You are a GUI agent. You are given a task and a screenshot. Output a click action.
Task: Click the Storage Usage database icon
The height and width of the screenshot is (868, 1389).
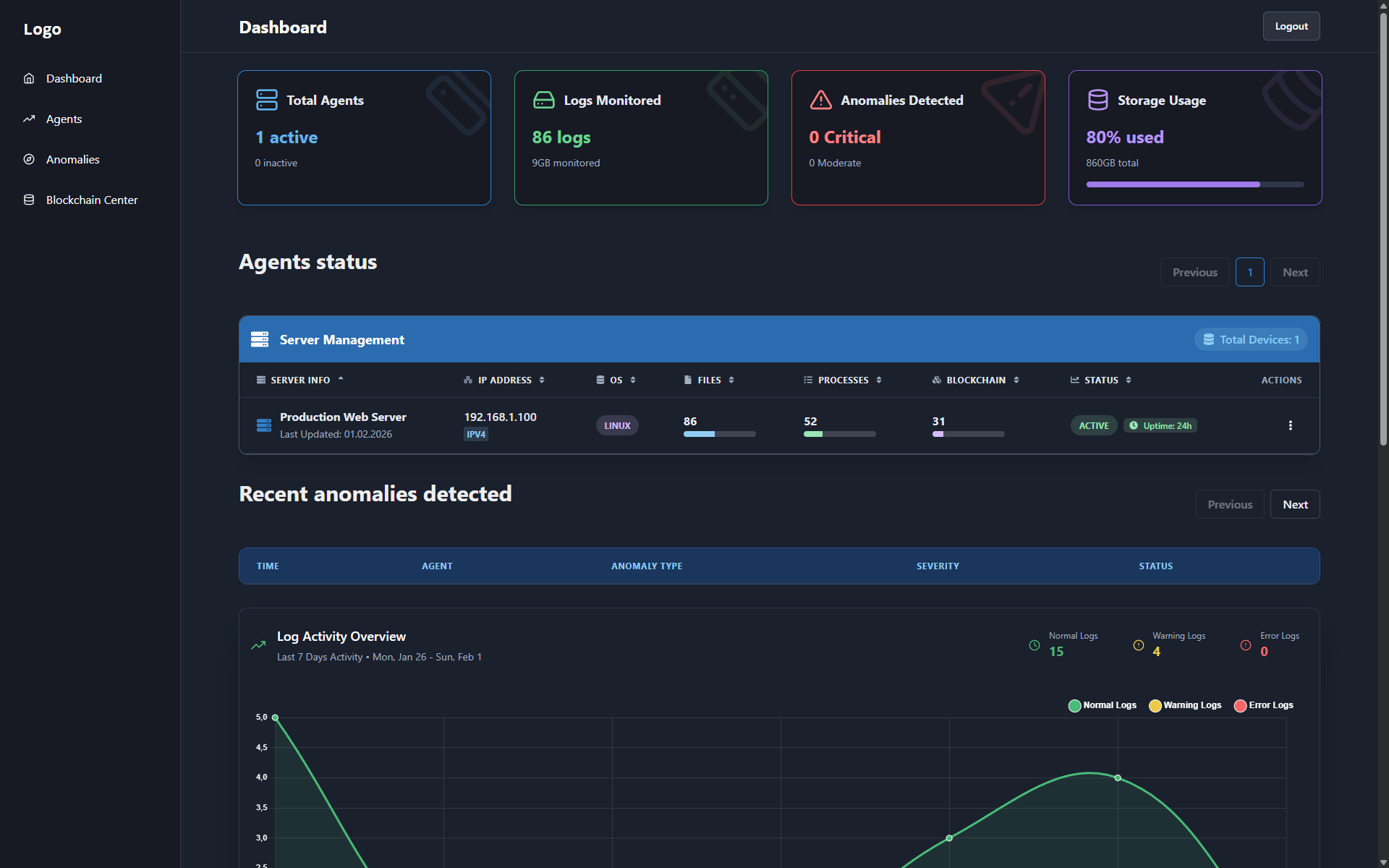click(1097, 100)
